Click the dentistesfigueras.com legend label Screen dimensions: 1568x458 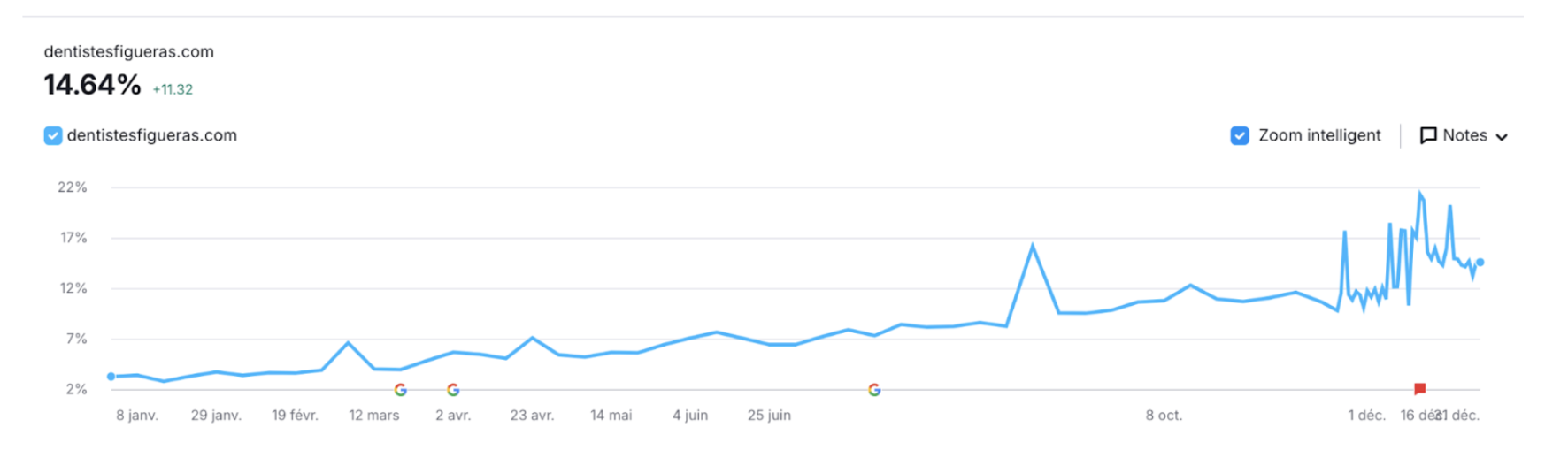click(x=152, y=135)
